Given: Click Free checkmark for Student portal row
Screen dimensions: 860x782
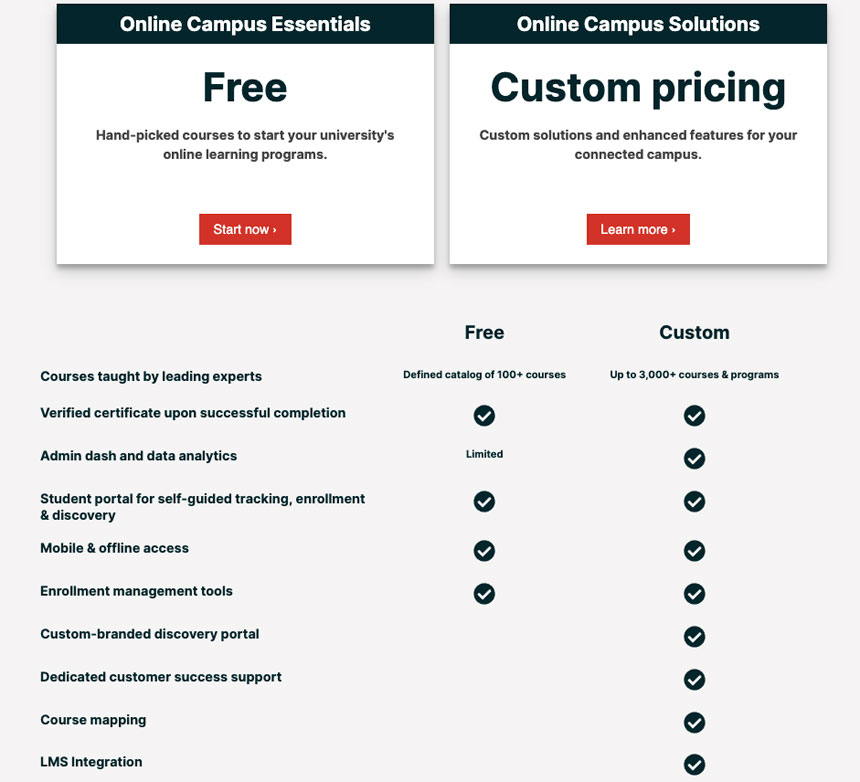Looking at the screenshot, I should [x=484, y=501].
